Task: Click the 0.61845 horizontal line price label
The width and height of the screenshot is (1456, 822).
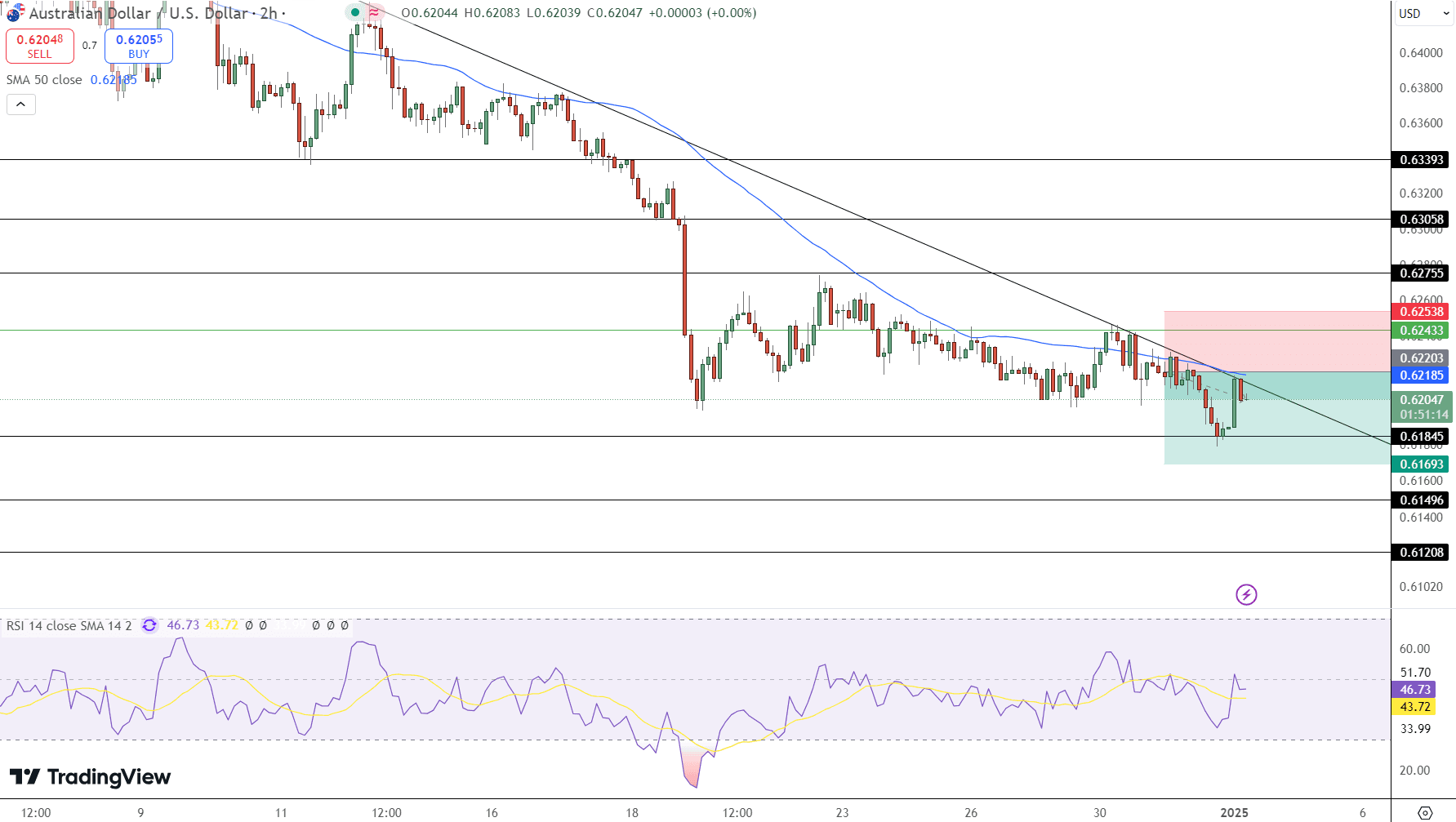Action: [1422, 437]
